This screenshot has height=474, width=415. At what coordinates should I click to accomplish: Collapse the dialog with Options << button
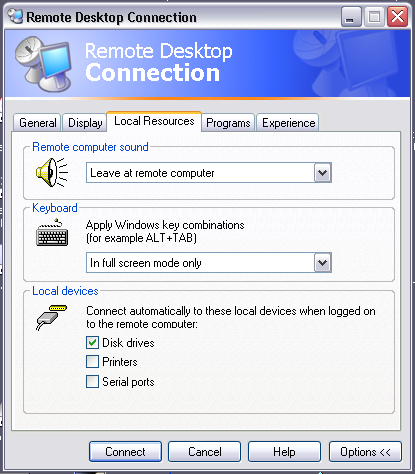[365, 452]
